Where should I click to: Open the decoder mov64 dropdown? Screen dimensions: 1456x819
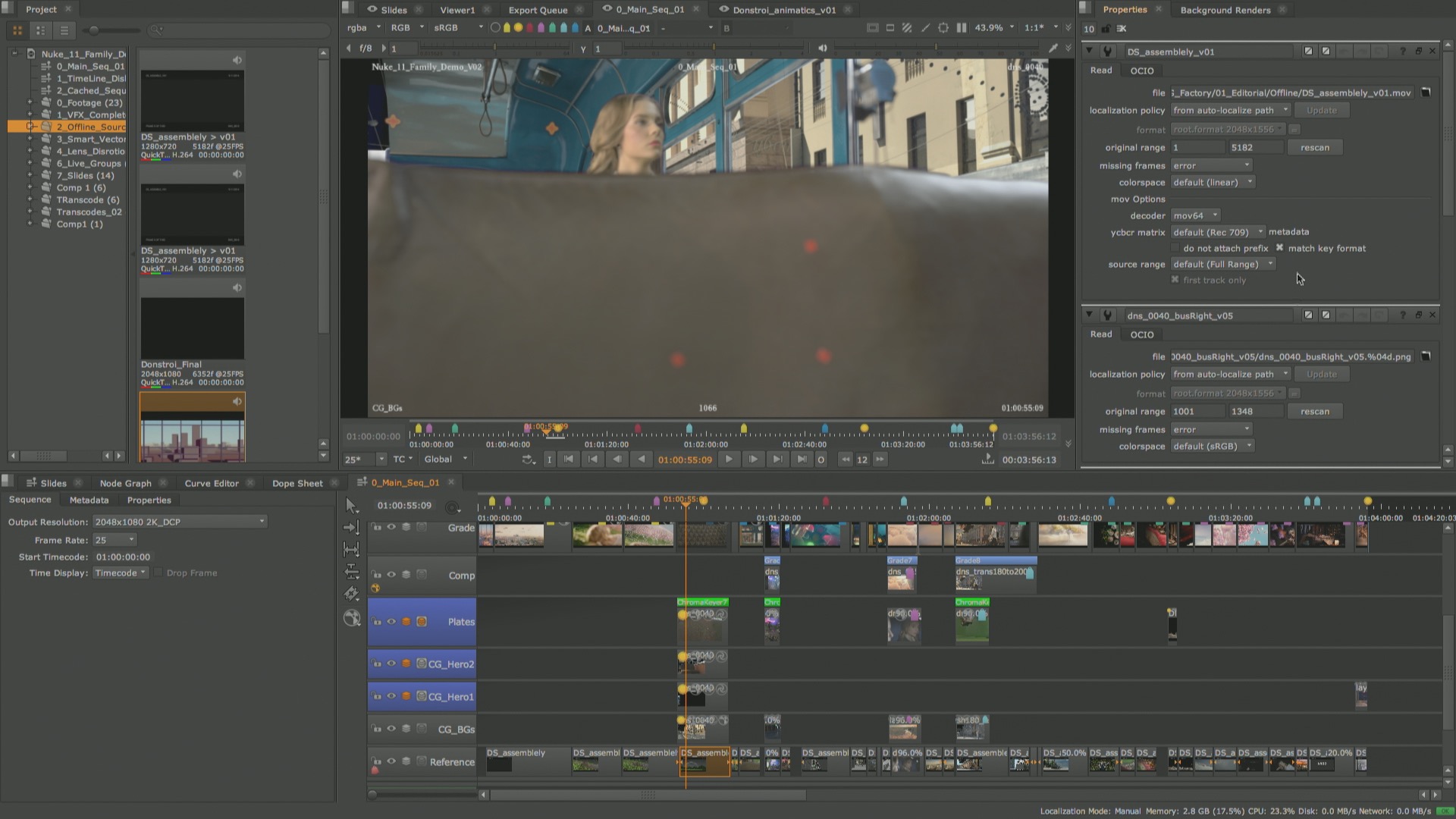(1195, 215)
